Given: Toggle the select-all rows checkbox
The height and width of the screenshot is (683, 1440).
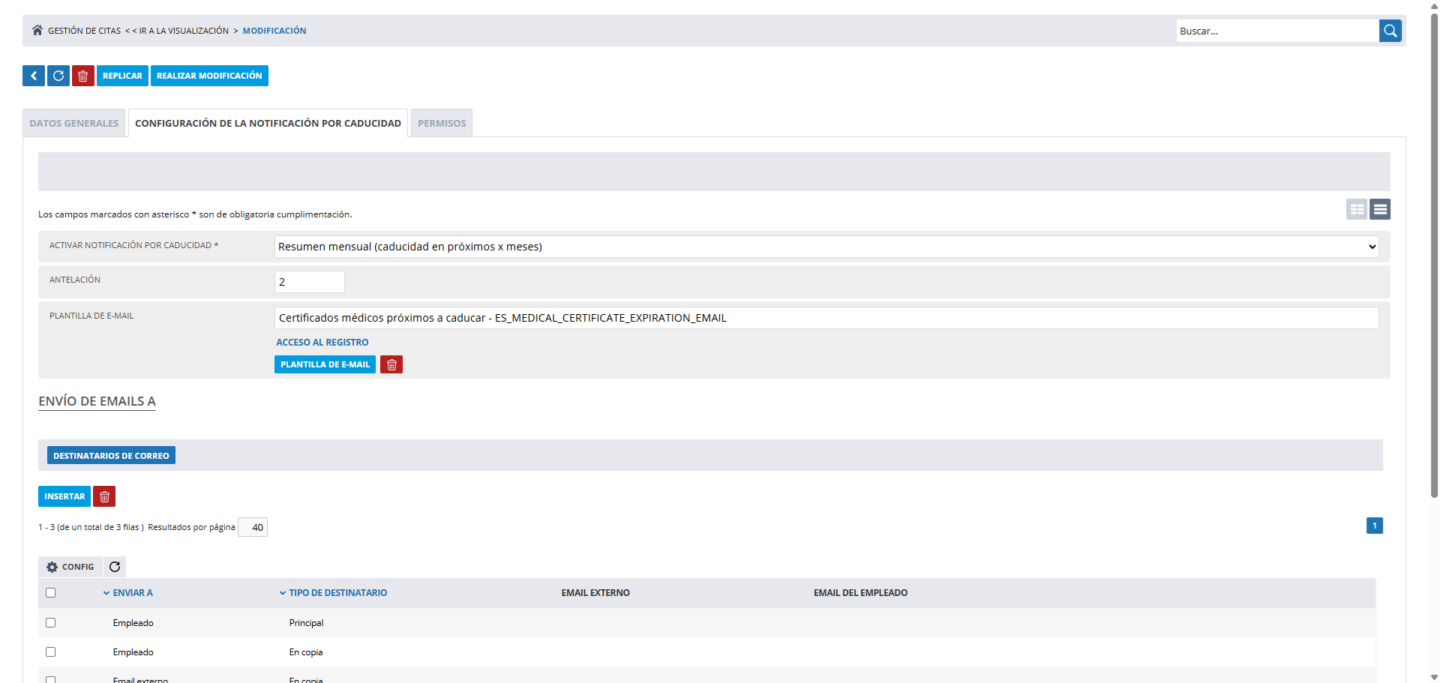Looking at the screenshot, I should tap(51, 593).
